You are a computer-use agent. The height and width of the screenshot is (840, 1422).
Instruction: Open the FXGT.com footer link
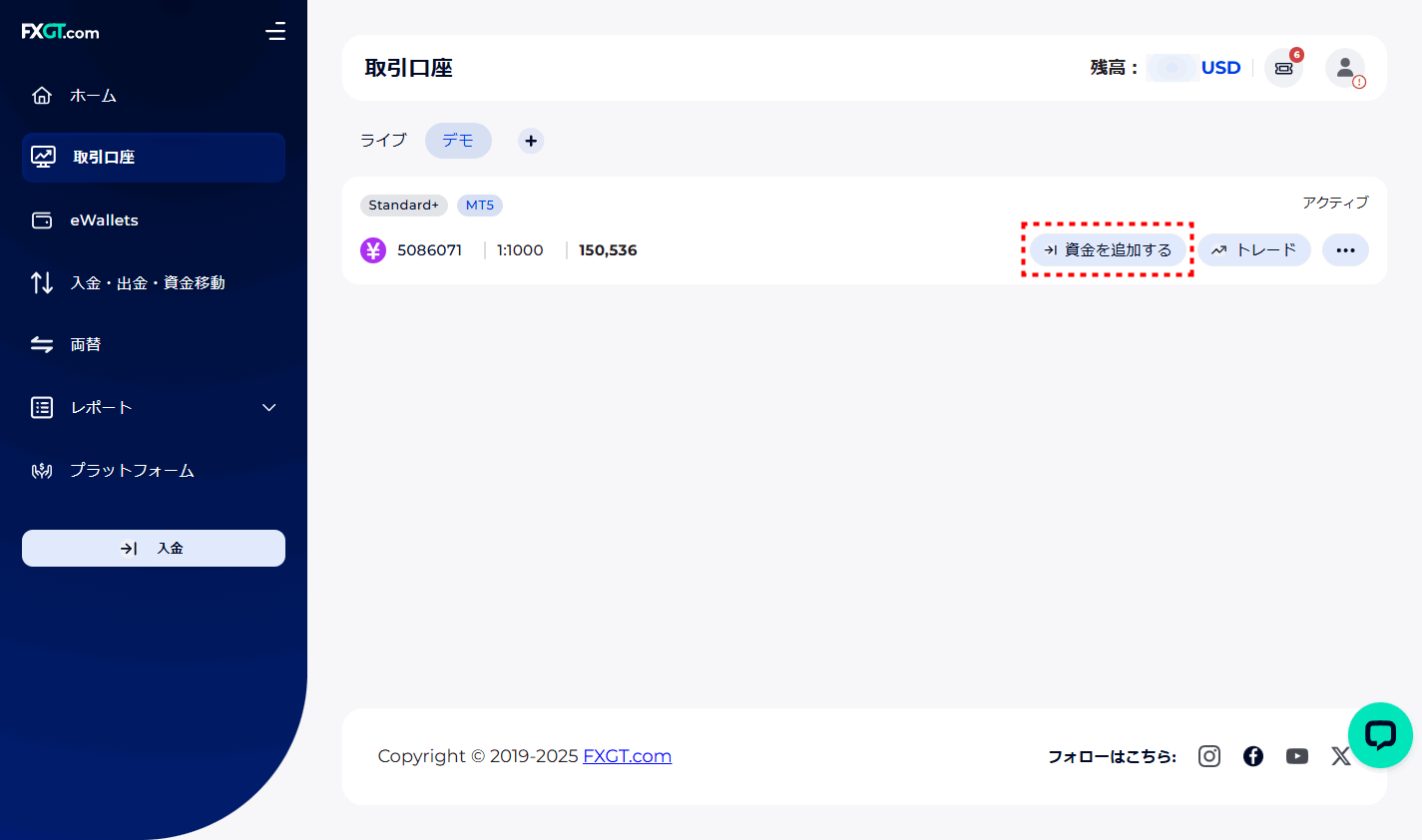(627, 756)
